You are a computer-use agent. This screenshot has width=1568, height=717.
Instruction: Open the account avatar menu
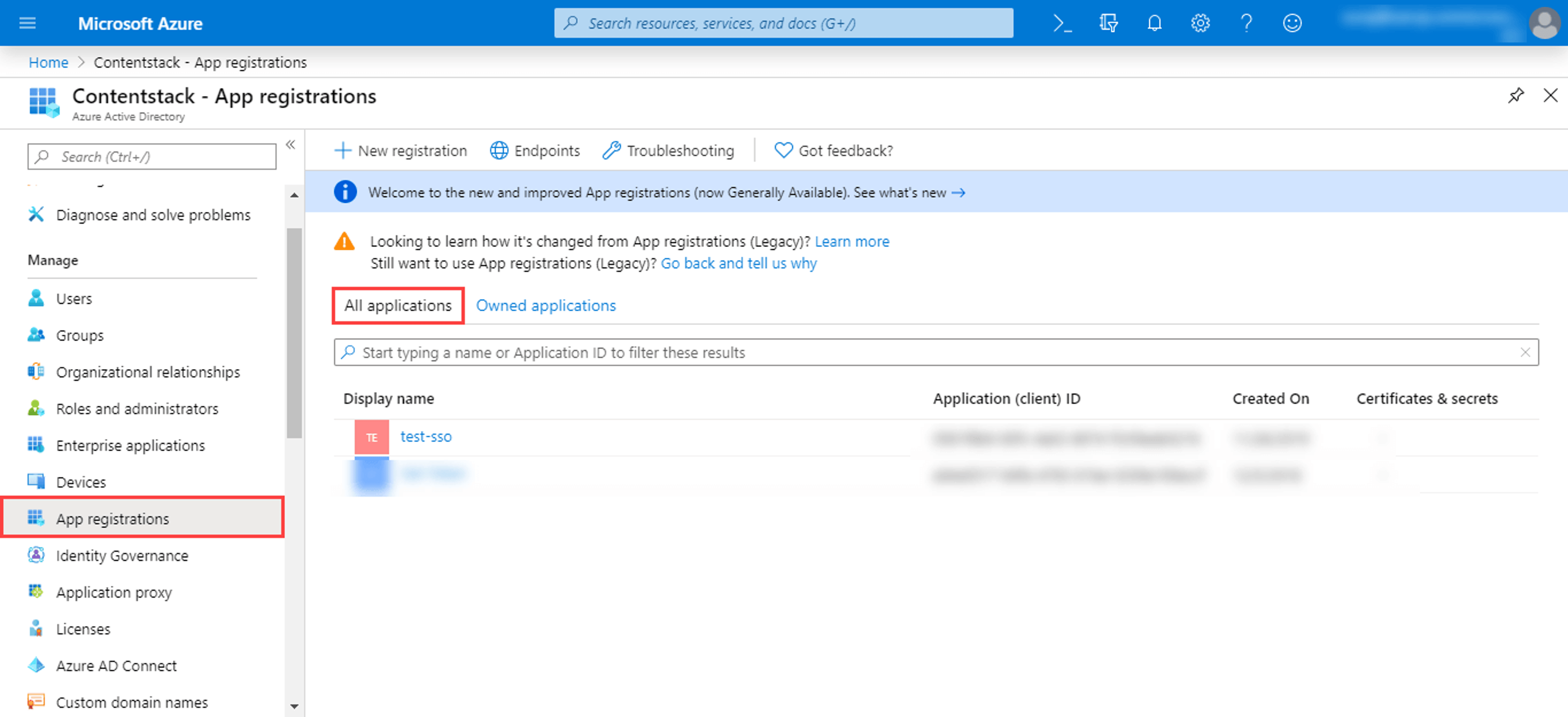pos(1544,23)
